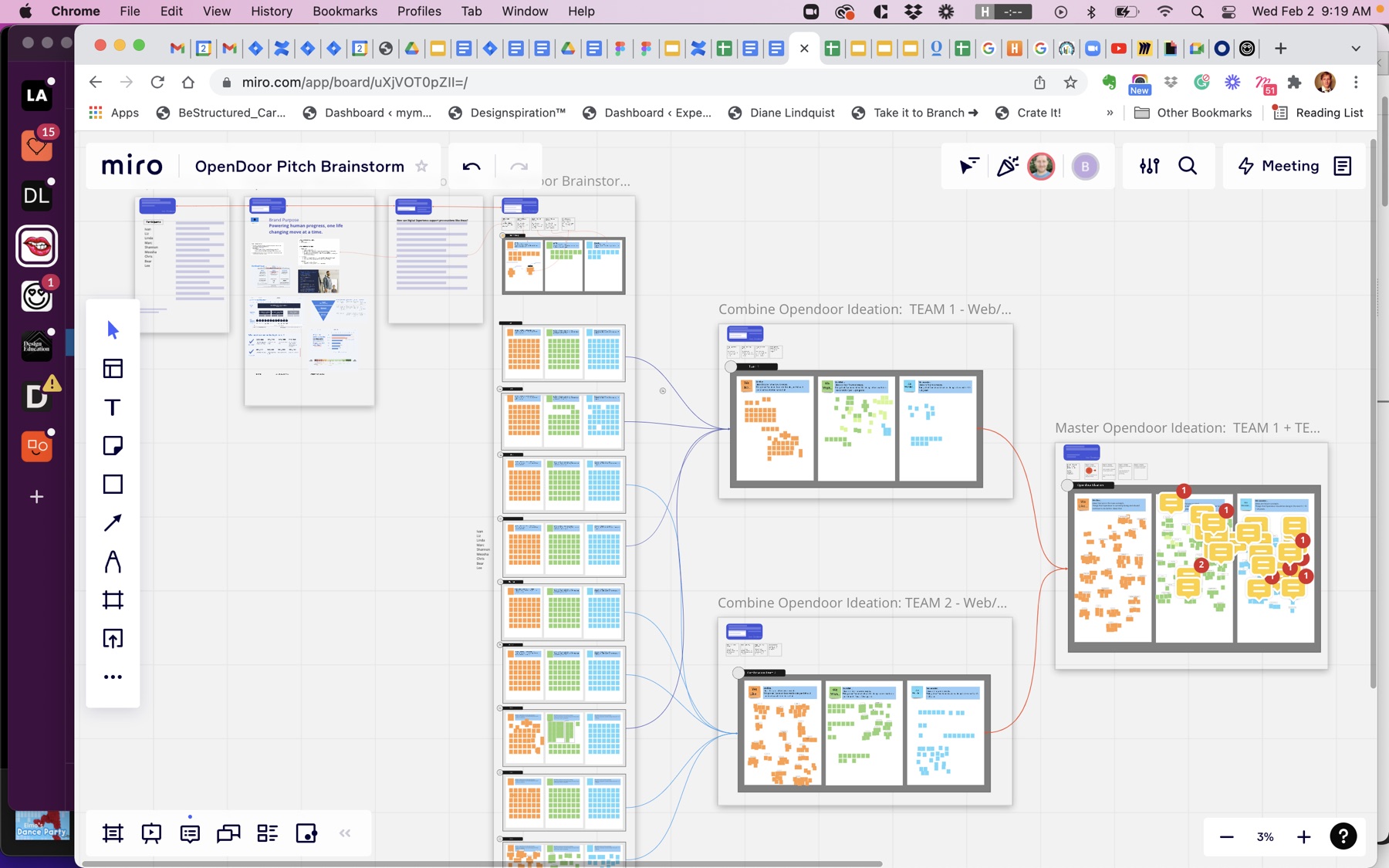Toggle collaborators' cursors visibility icon
The height and width of the screenshot is (868, 1389).
[968, 166]
